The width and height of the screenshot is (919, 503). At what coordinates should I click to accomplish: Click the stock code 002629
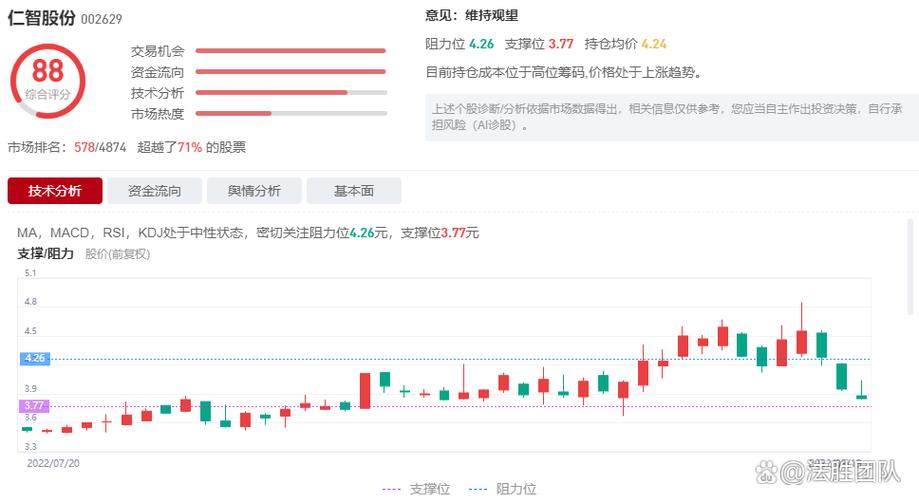point(103,19)
